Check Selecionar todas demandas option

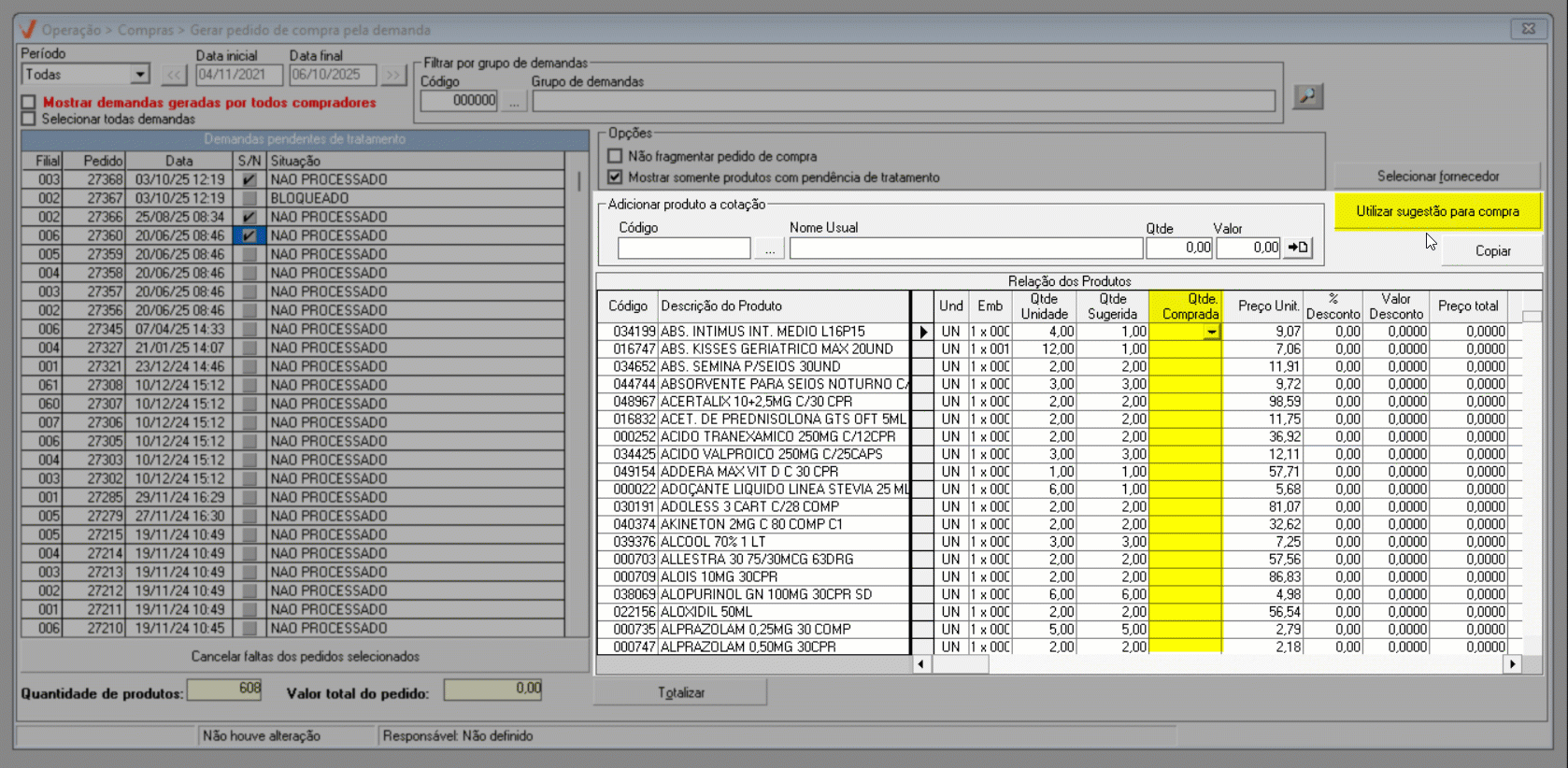(x=29, y=120)
